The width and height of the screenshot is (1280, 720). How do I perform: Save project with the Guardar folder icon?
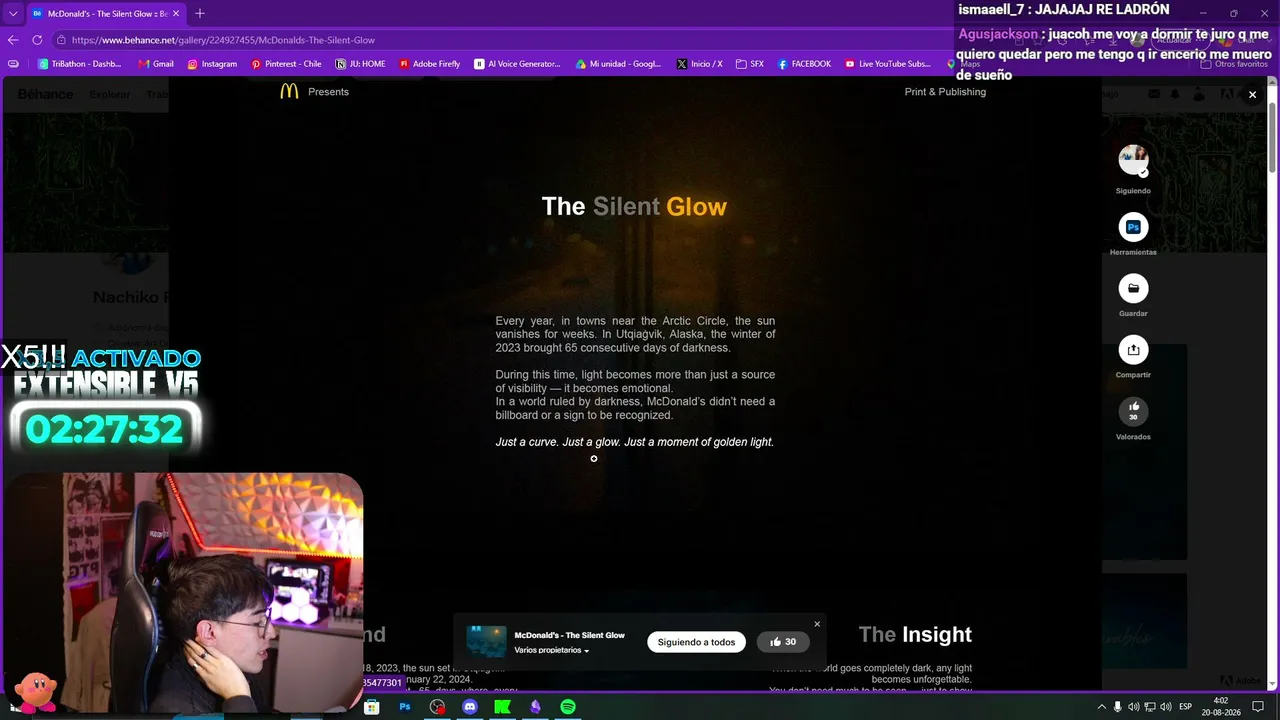pos(1133,289)
